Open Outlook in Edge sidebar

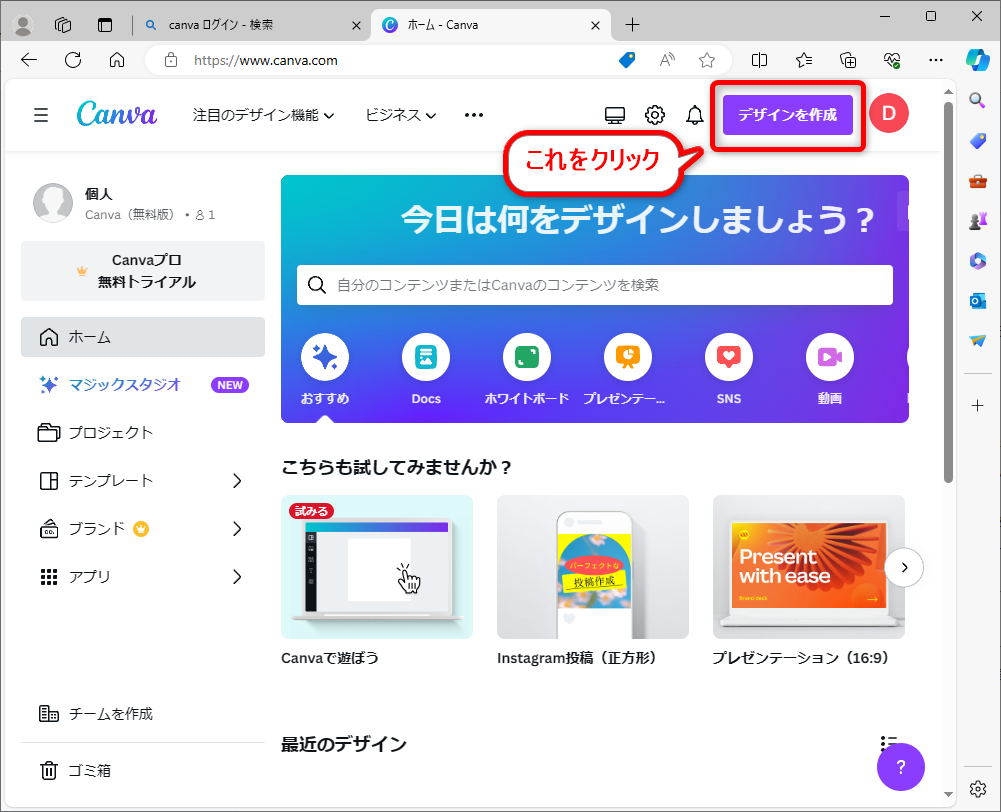(x=977, y=301)
